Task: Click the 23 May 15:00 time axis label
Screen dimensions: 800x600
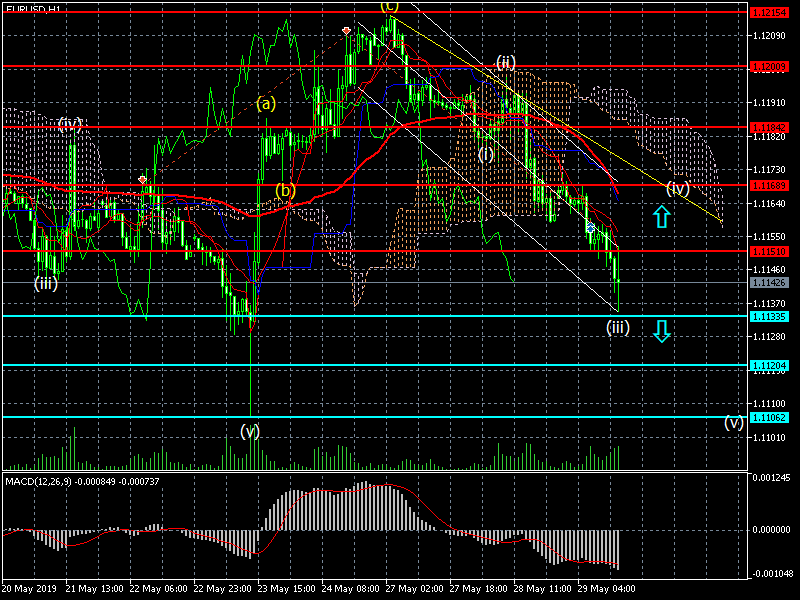Action: (286, 589)
